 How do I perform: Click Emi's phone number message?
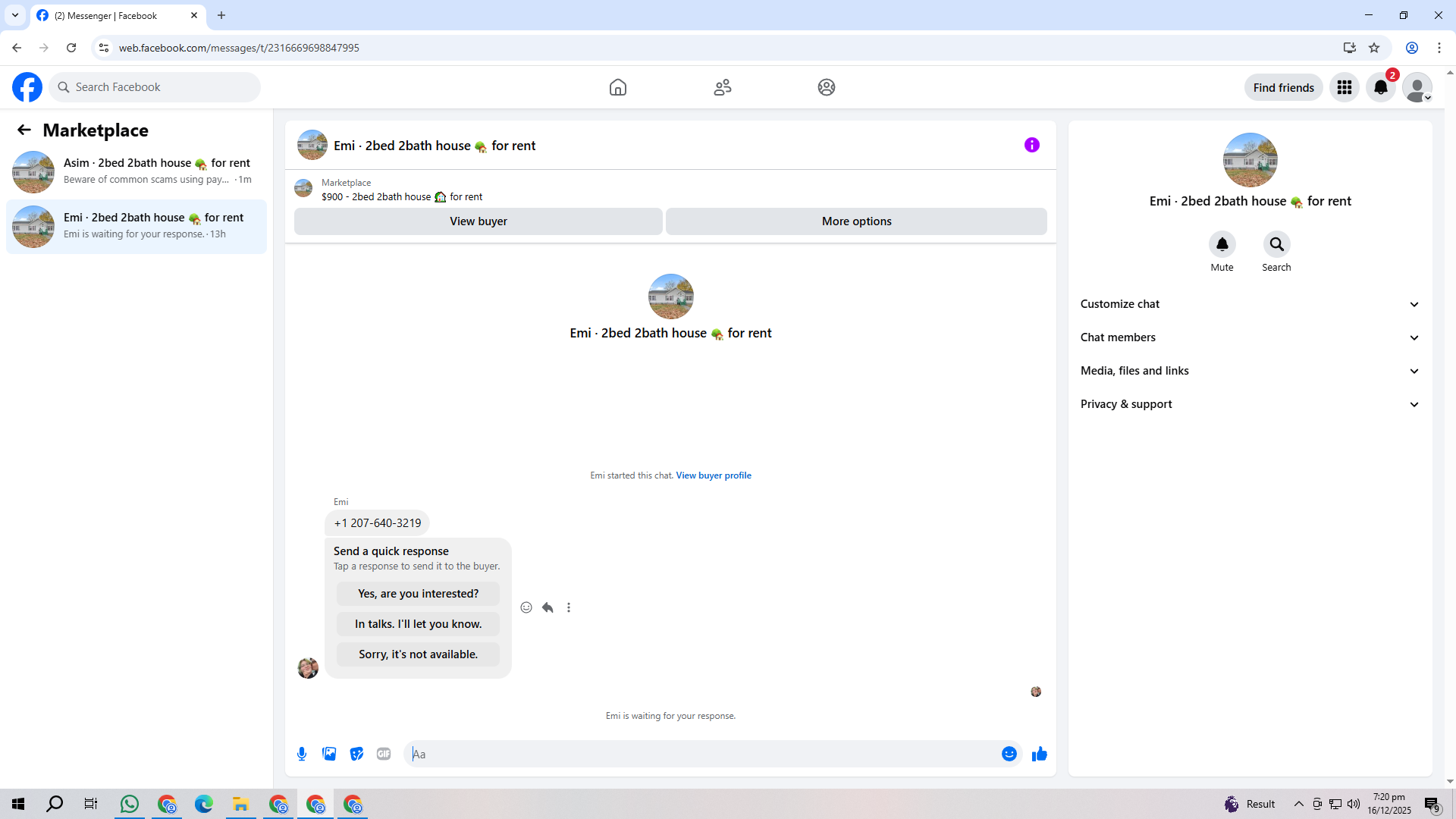point(378,523)
